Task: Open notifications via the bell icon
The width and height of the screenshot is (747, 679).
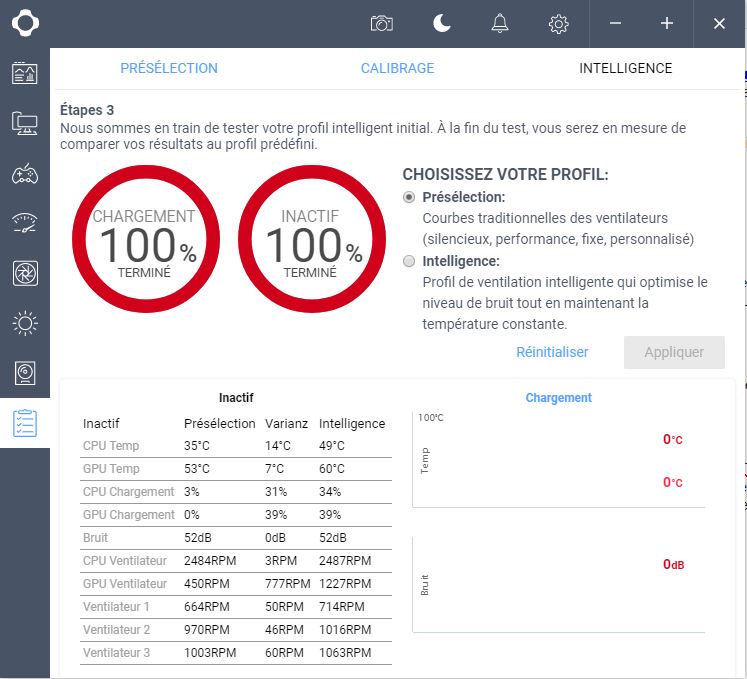Action: (x=500, y=24)
